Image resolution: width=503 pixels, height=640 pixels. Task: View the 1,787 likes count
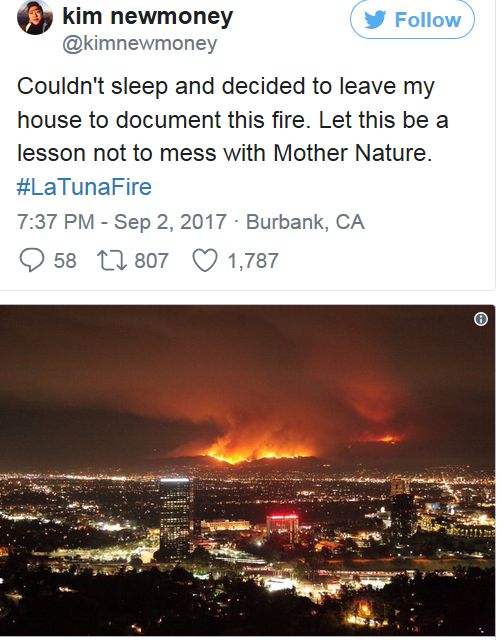coord(253,260)
